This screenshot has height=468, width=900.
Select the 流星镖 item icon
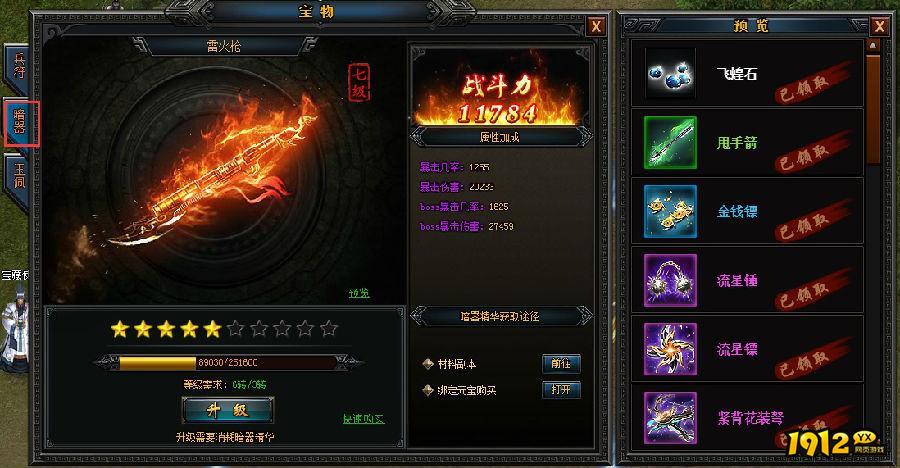click(x=670, y=349)
